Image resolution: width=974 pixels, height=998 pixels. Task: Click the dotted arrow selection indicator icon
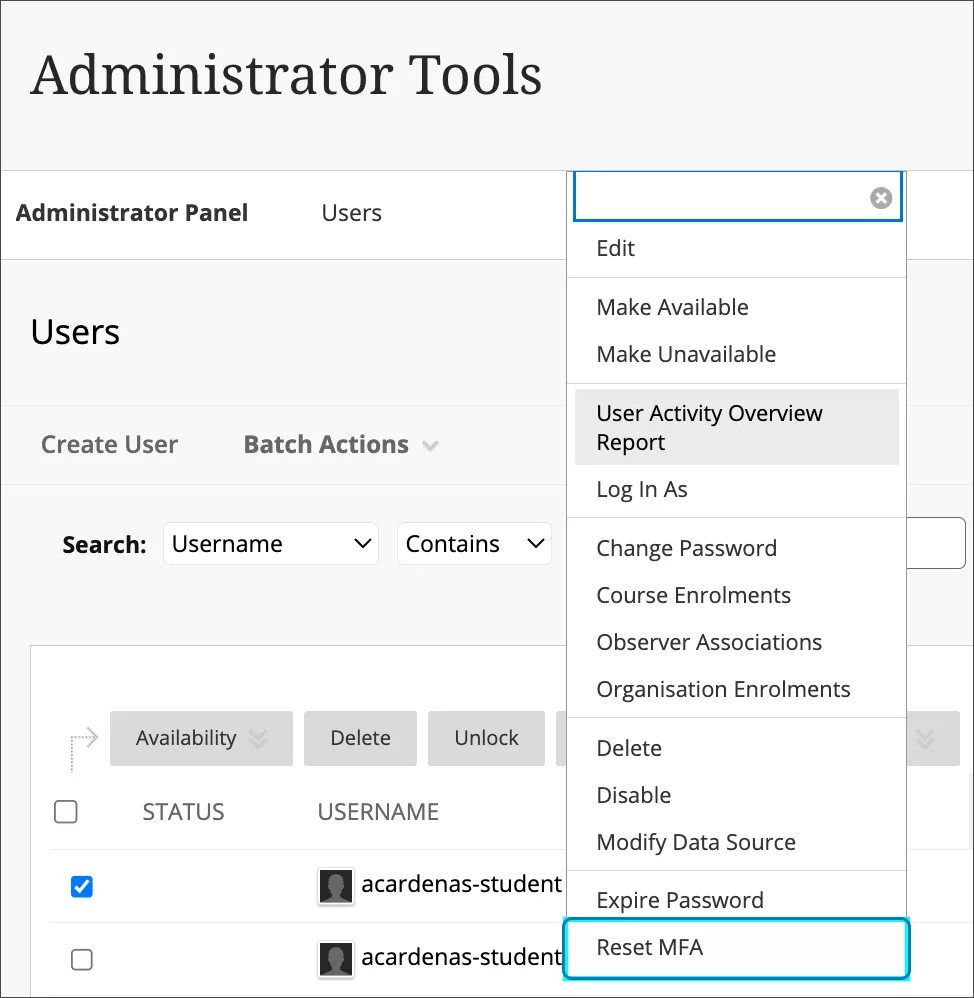(84, 748)
